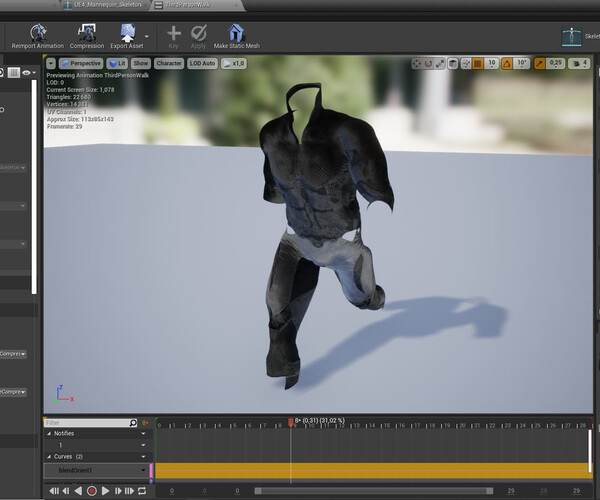
Task: Click the Reimport Animation toolbar icon
Action: click(x=38, y=33)
